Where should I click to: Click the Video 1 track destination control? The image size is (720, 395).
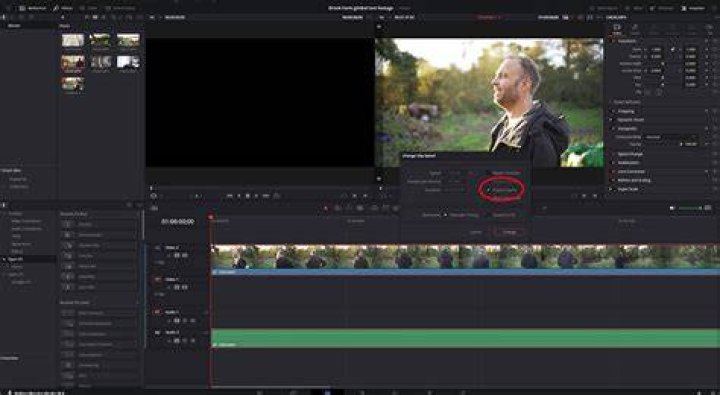click(158, 279)
